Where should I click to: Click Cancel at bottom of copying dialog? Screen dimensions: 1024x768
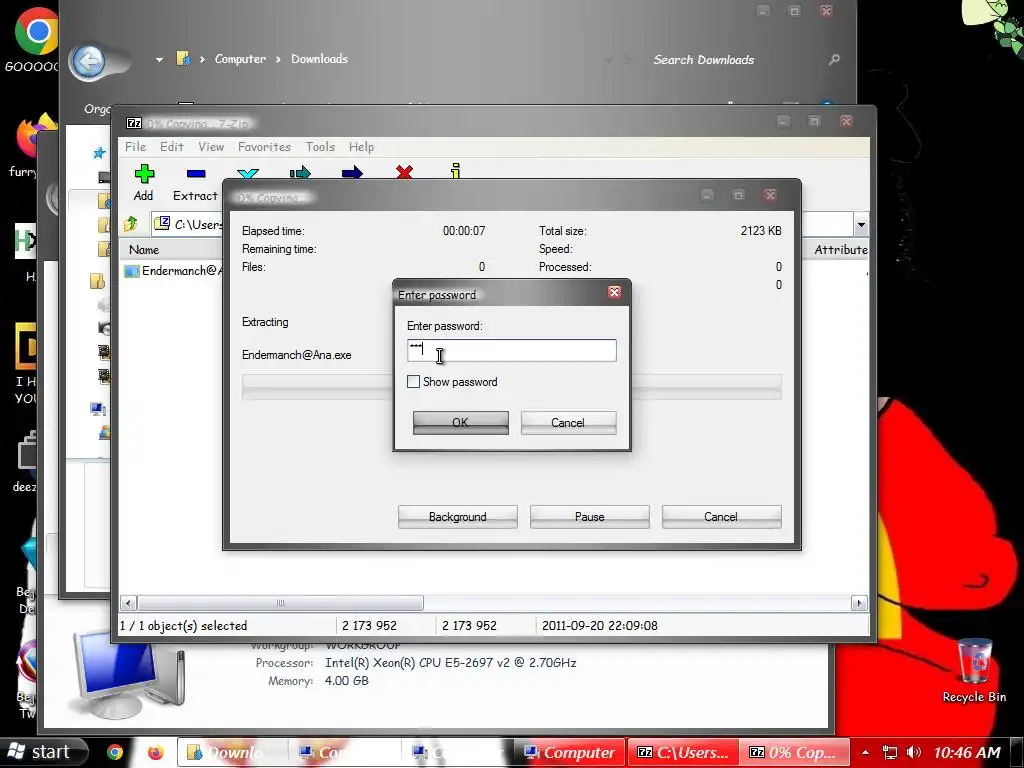[x=721, y=517]
